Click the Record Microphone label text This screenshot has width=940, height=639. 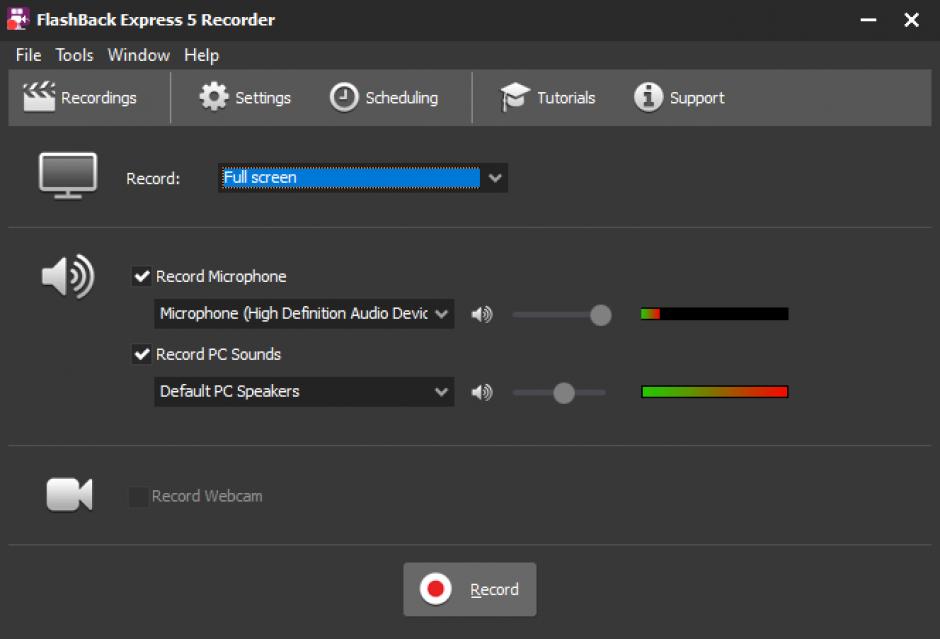pyautogui.click(x=221, y=276)
